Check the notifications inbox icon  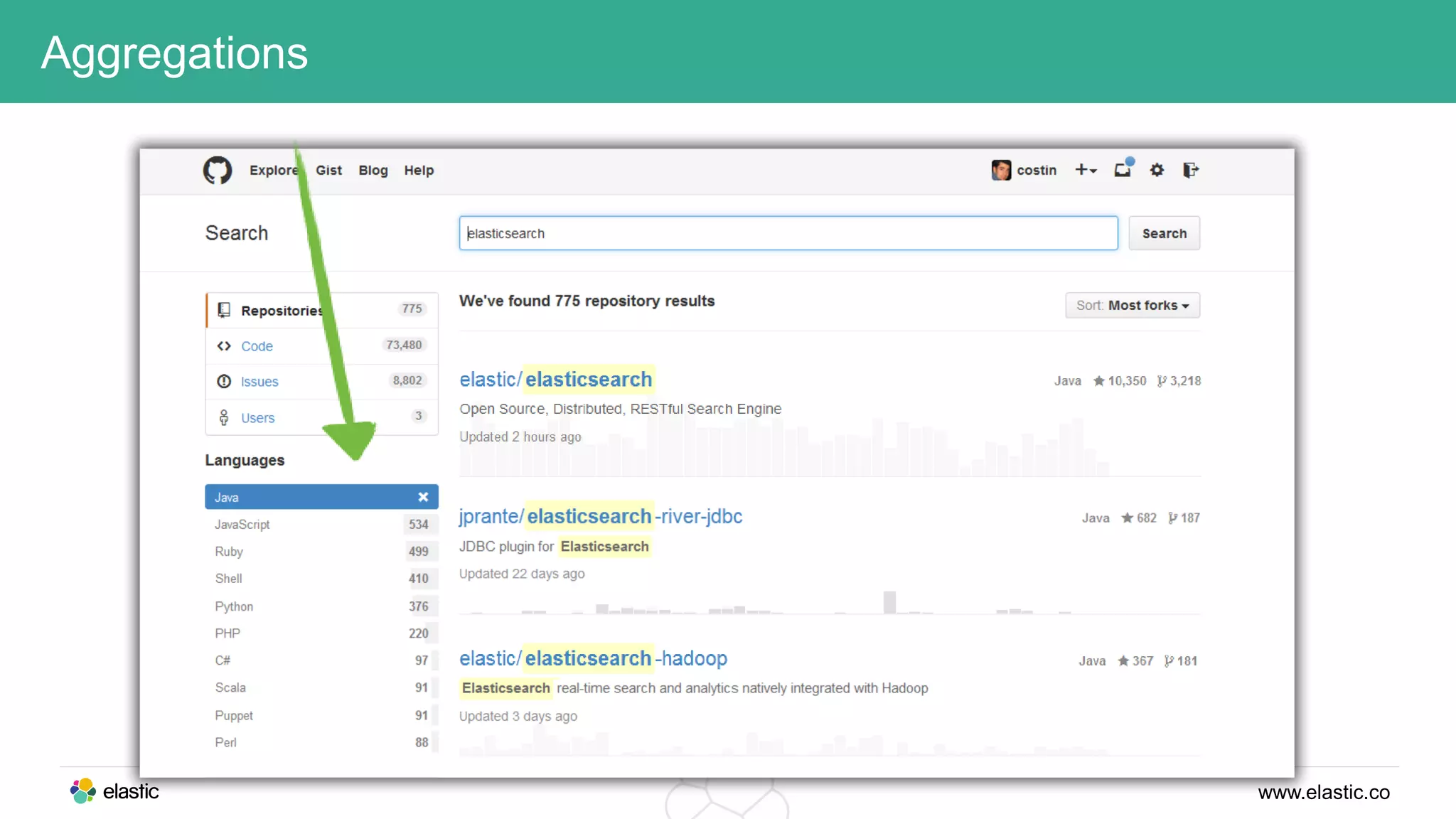coord(1123,168)
